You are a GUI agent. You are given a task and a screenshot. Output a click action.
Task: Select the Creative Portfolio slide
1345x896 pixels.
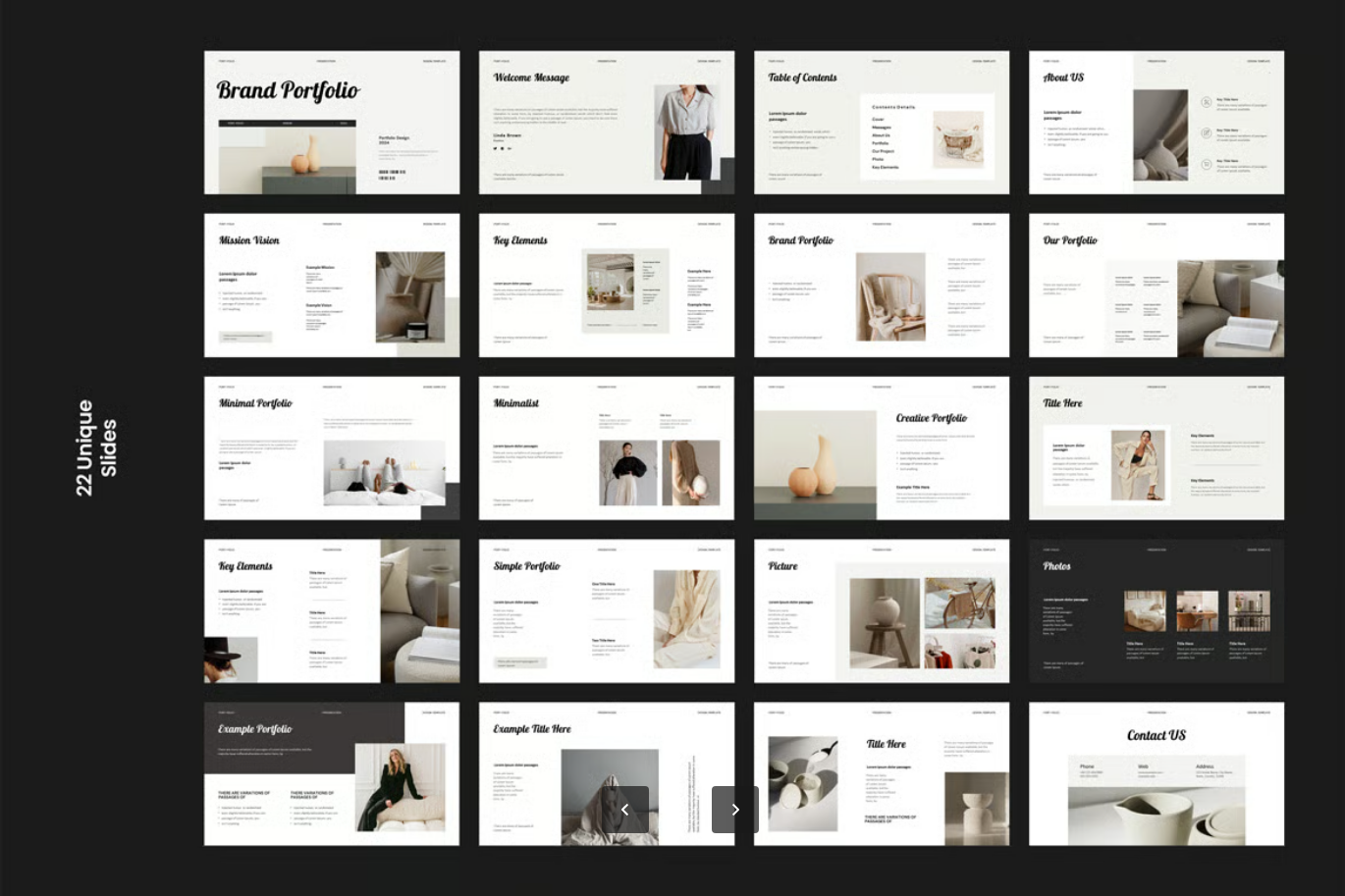pos(882,448)
